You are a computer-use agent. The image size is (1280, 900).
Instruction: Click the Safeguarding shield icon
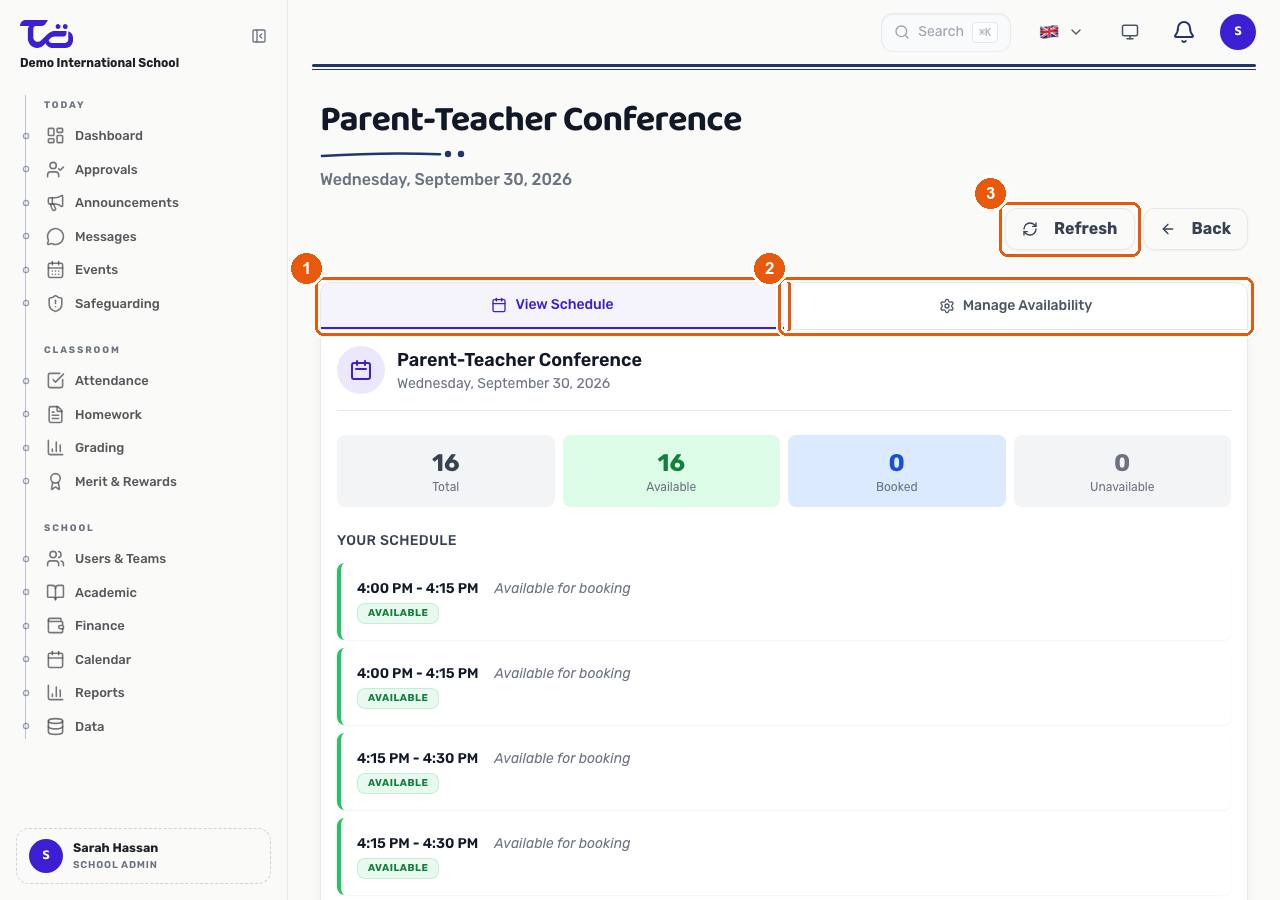point(56,304)
